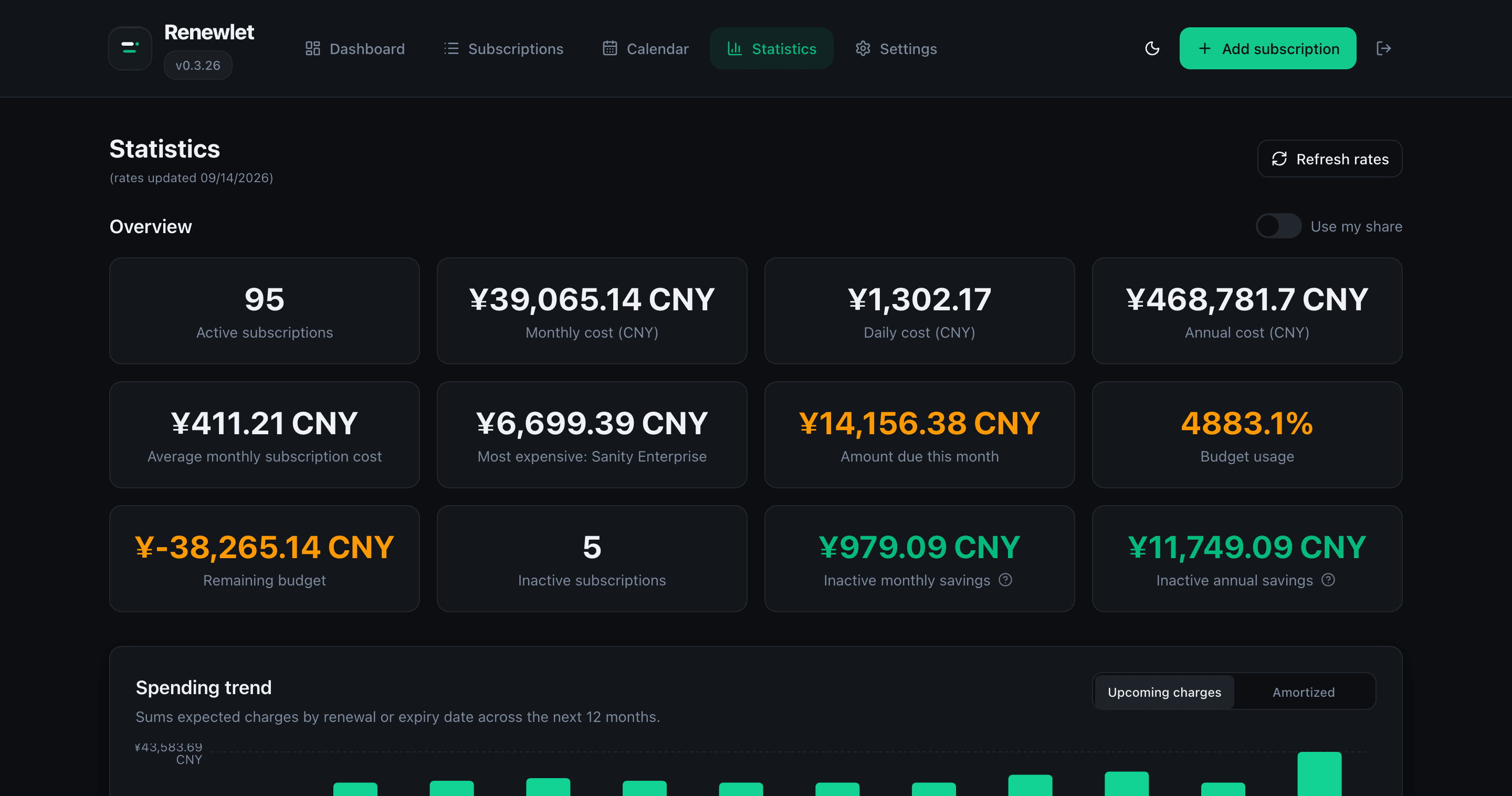1512x796 pixels.
Task: Click the Average monthly subscription cost card
Action: 264,434
